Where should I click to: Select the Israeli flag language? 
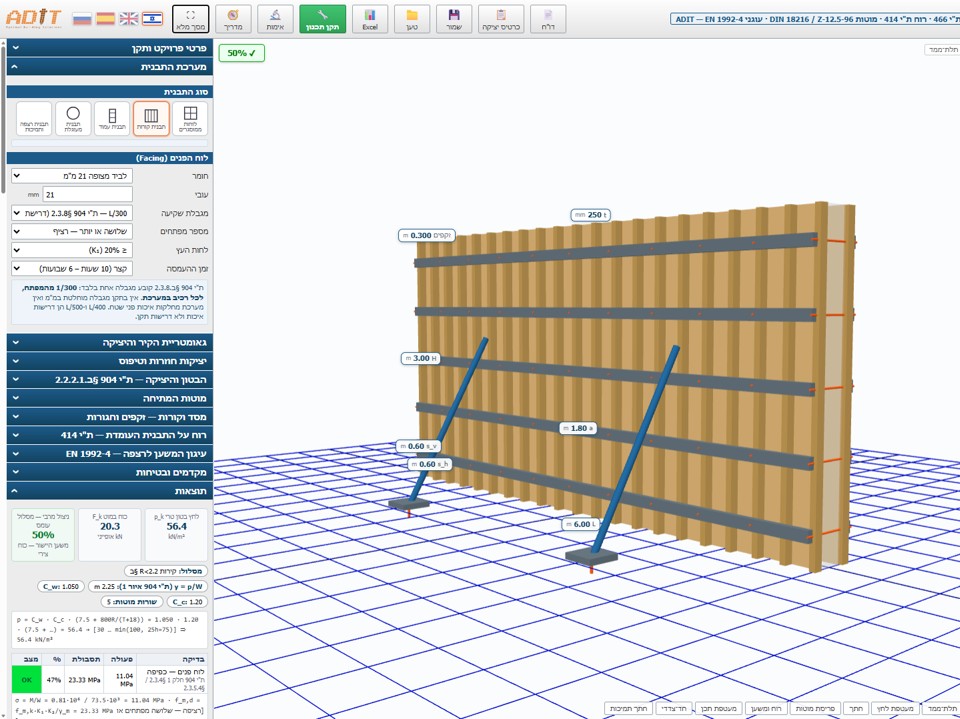point(152,19)
